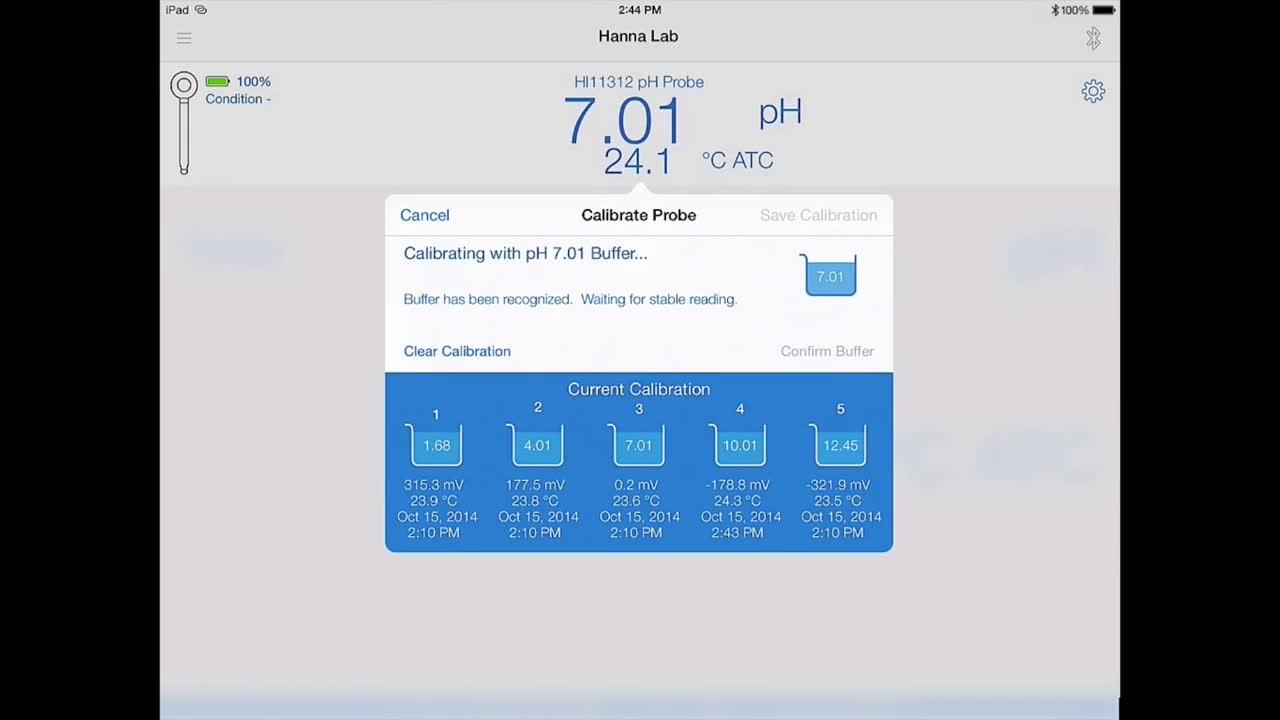Tap the 24.1 temperature reading
This screenshot has height=720, width=1280.
637,160
